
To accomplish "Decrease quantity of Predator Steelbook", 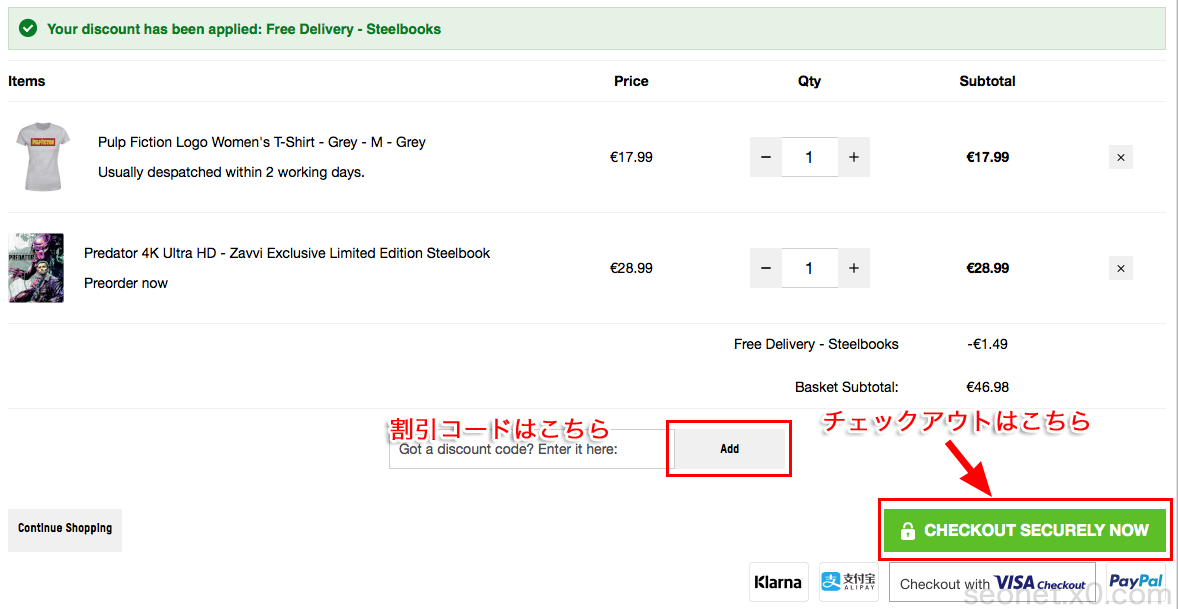I will pyautogui.click(x=766, y=268).
